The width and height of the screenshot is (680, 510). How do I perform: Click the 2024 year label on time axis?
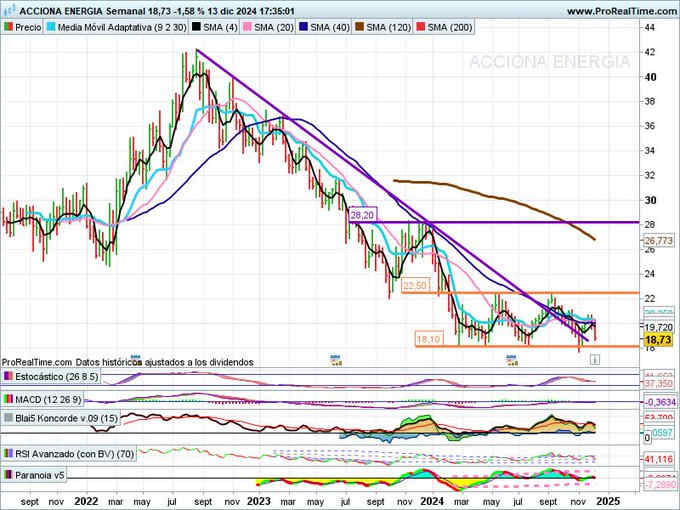433,501
